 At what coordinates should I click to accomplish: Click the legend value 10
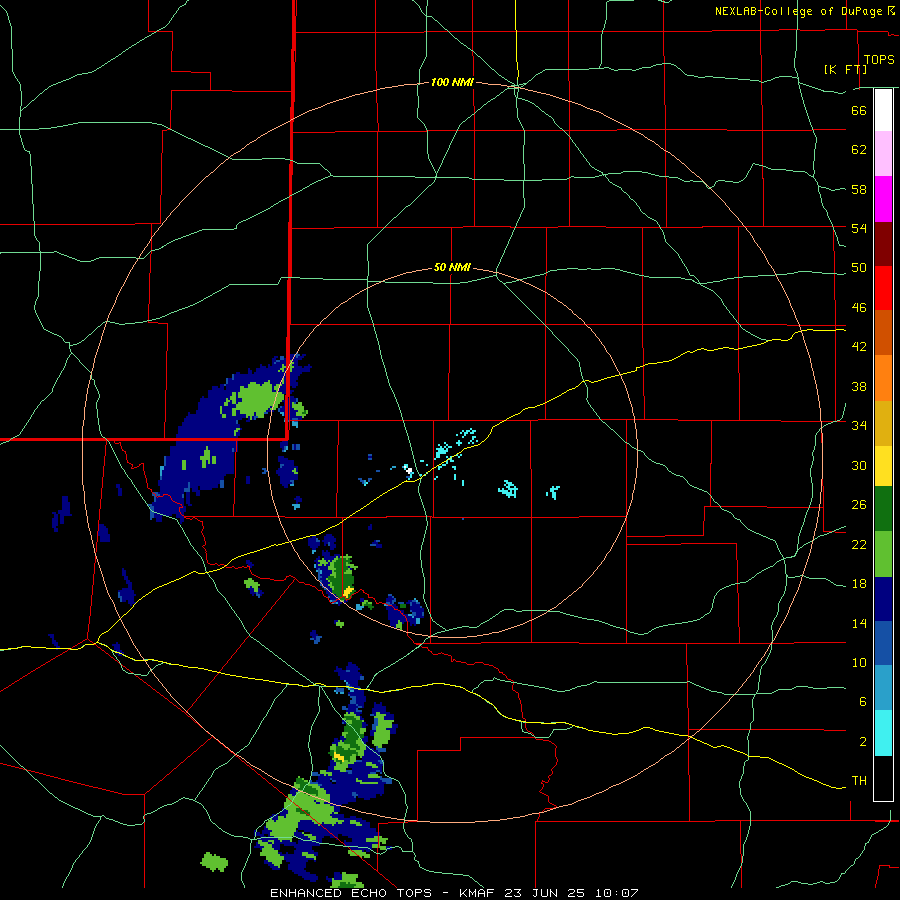pos(859,662)
